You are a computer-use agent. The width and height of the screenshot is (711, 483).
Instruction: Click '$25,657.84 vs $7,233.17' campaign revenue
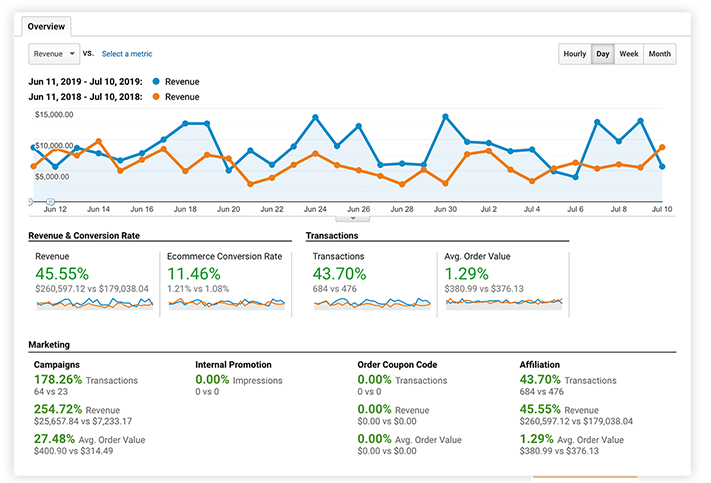(83, 421)
